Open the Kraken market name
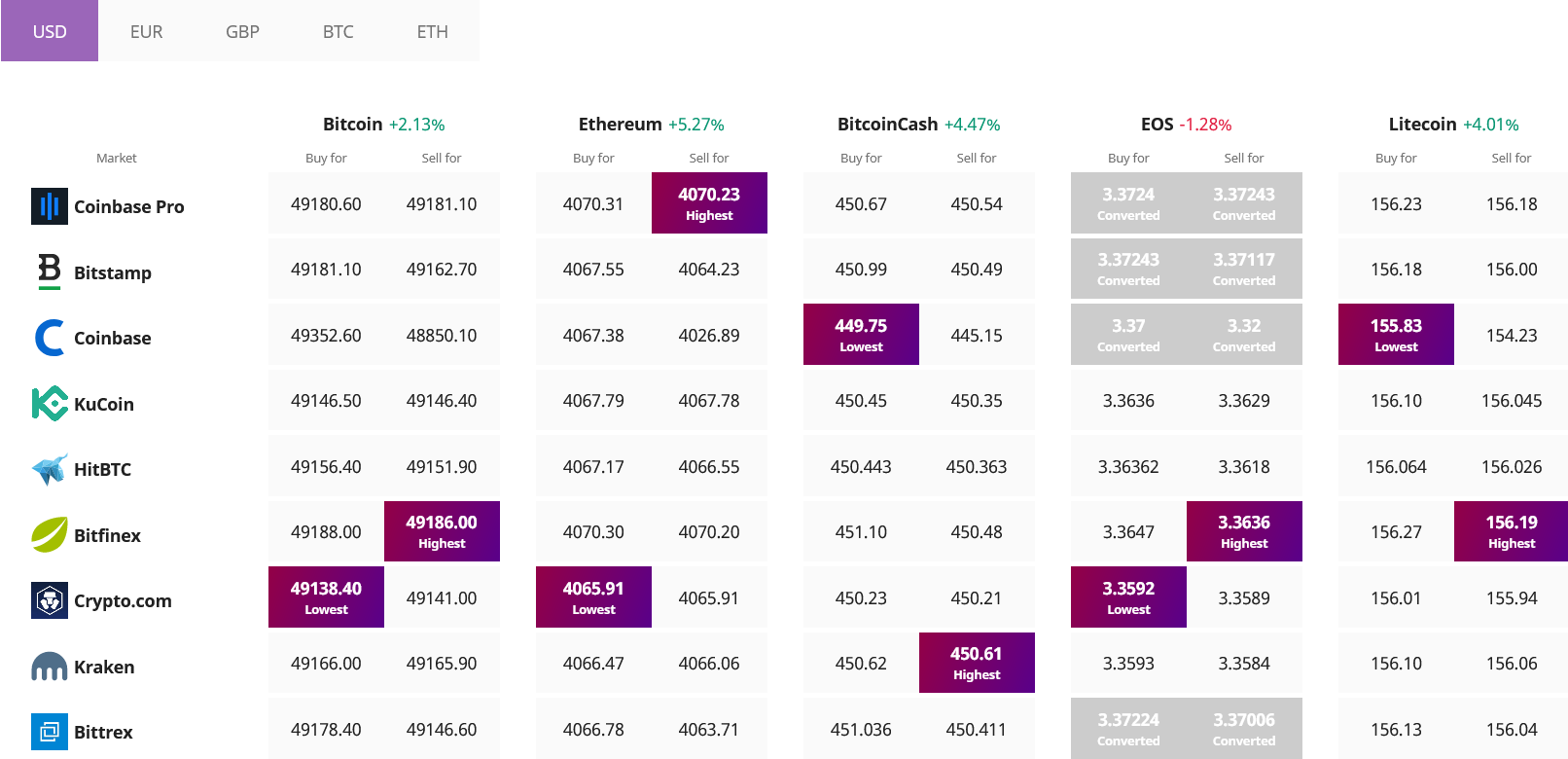 [x=104, y=667]
